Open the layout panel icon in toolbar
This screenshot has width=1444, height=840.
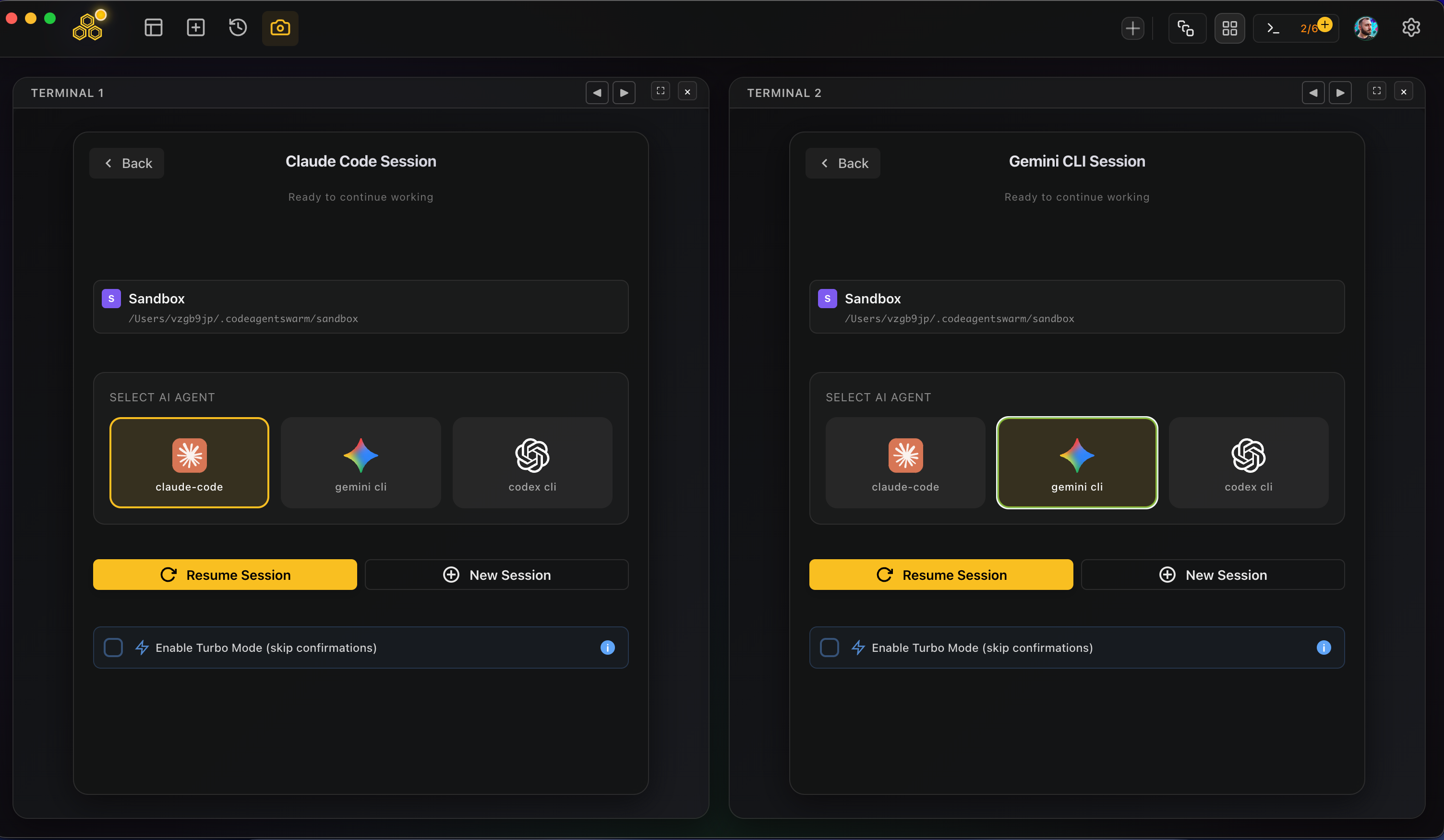tap(154, 27)
